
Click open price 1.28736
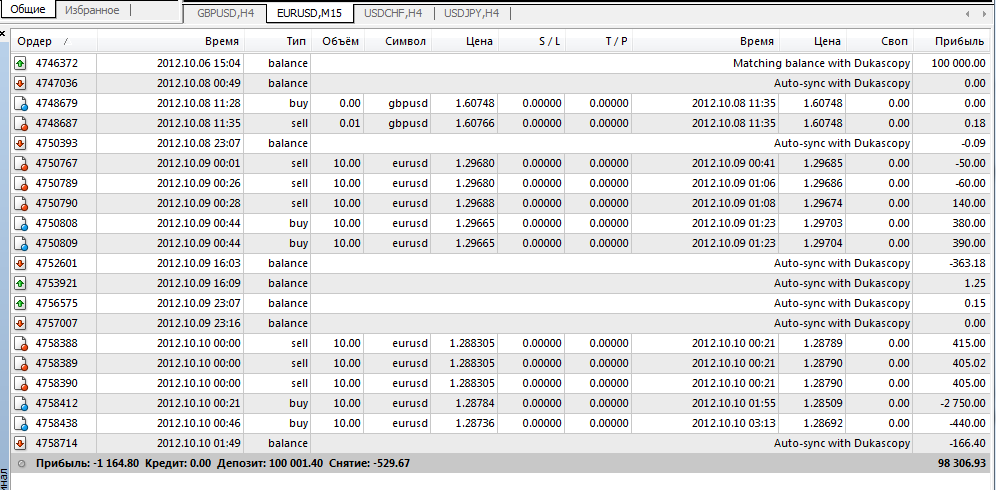click(474, 424)
